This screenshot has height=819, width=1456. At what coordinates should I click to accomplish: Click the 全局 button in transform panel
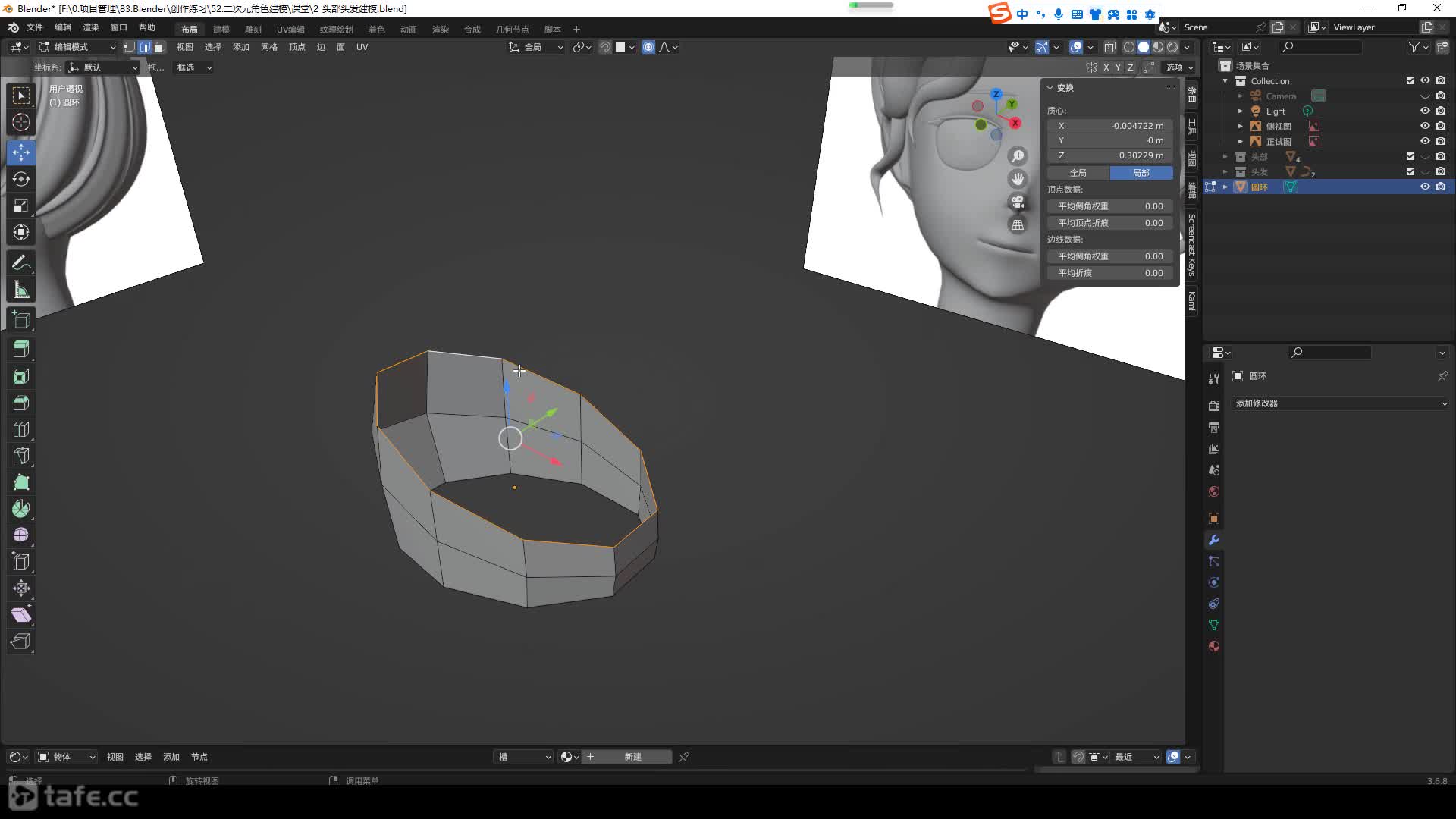click(x=1078, y=173)
